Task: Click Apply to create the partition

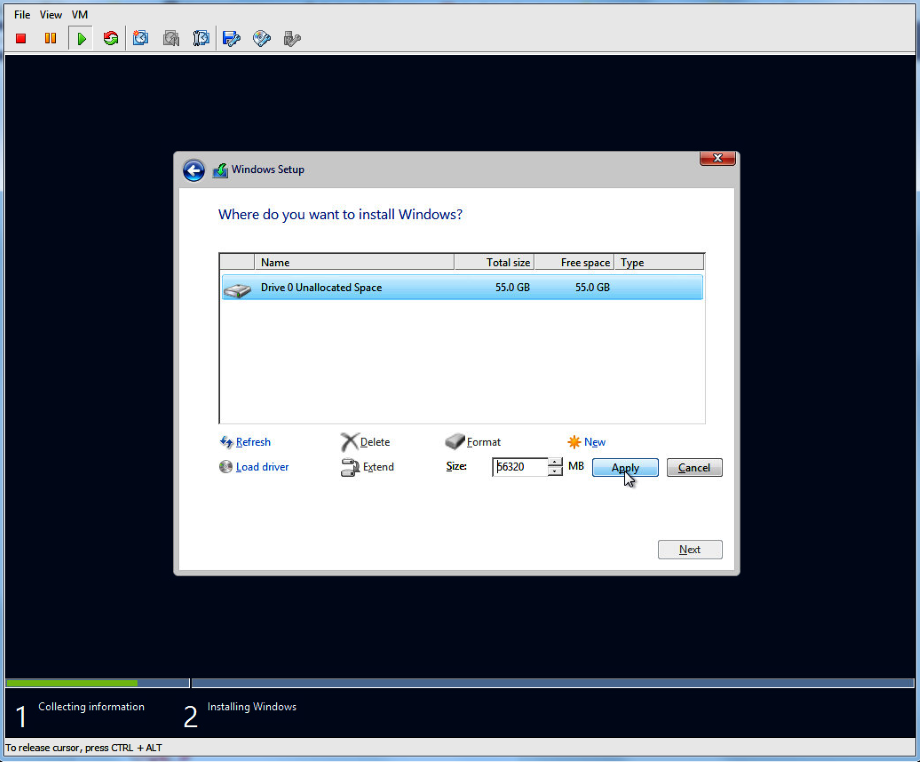Action: point(625,467)
